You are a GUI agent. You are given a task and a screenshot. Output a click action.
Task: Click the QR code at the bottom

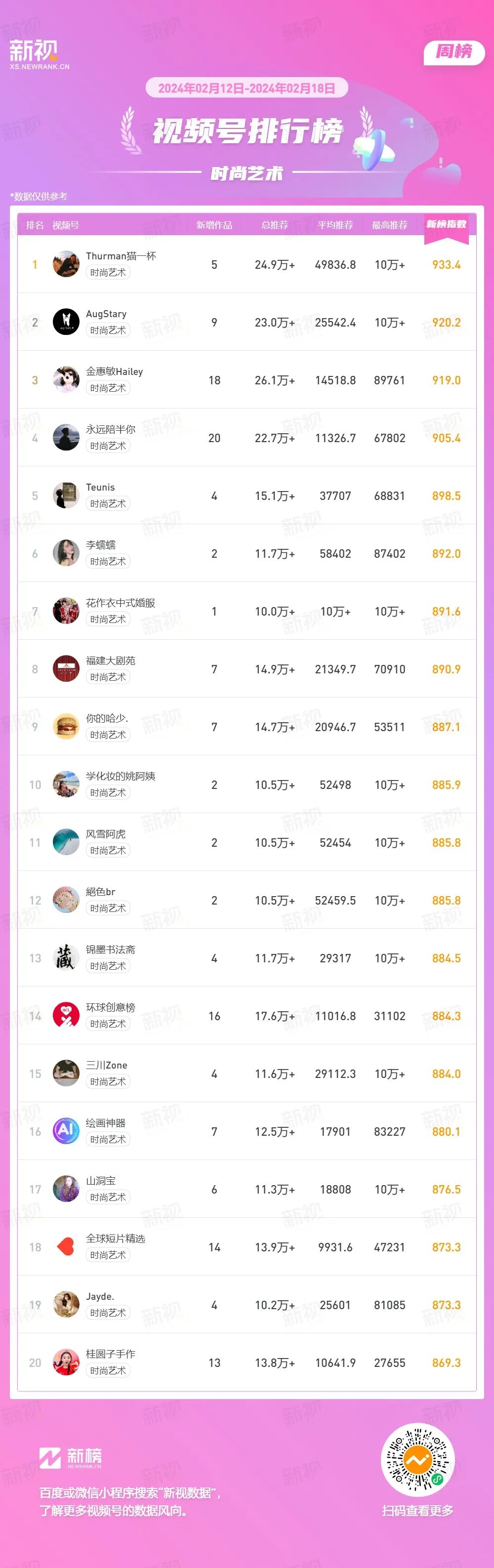pos(417,1460)
